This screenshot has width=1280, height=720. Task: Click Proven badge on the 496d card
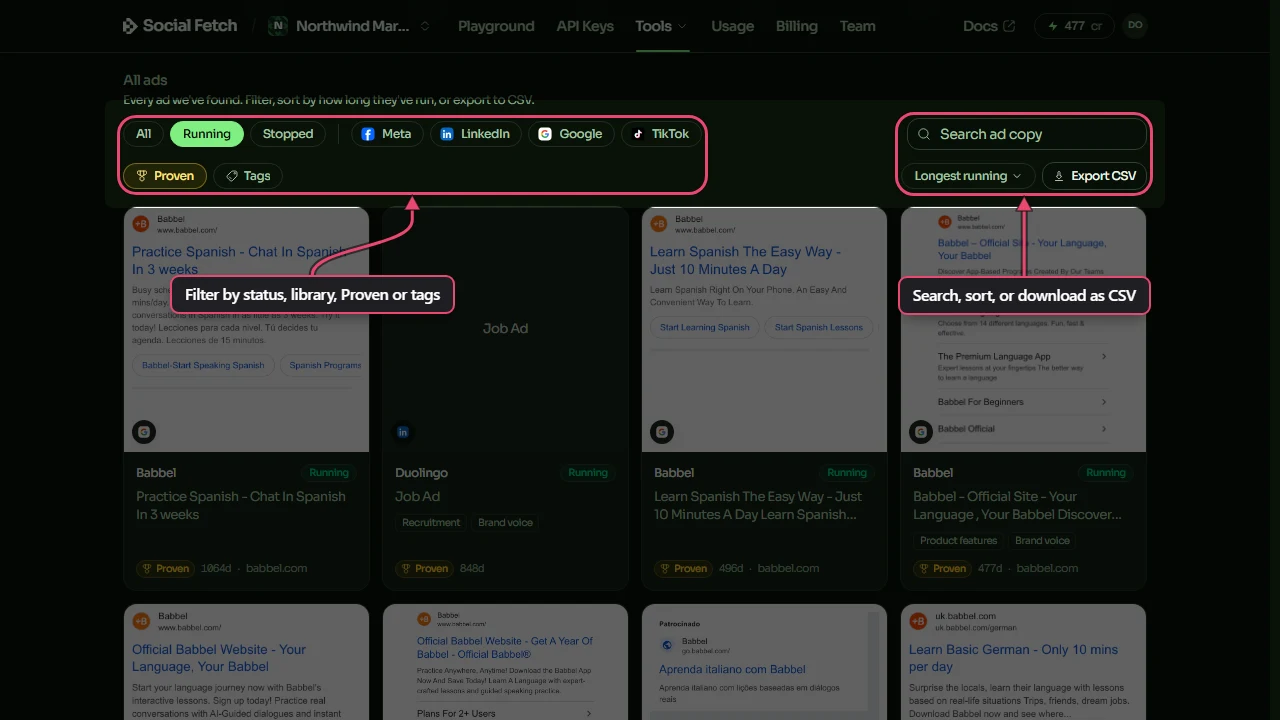click(x=683, y=568)
